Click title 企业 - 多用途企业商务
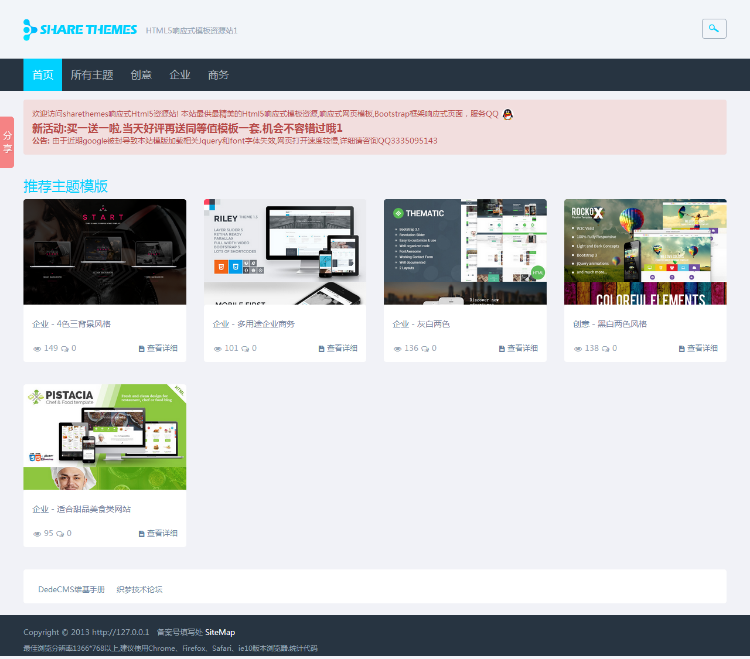The width and height of the screenshot is (750, 659). tap(254, 324)
